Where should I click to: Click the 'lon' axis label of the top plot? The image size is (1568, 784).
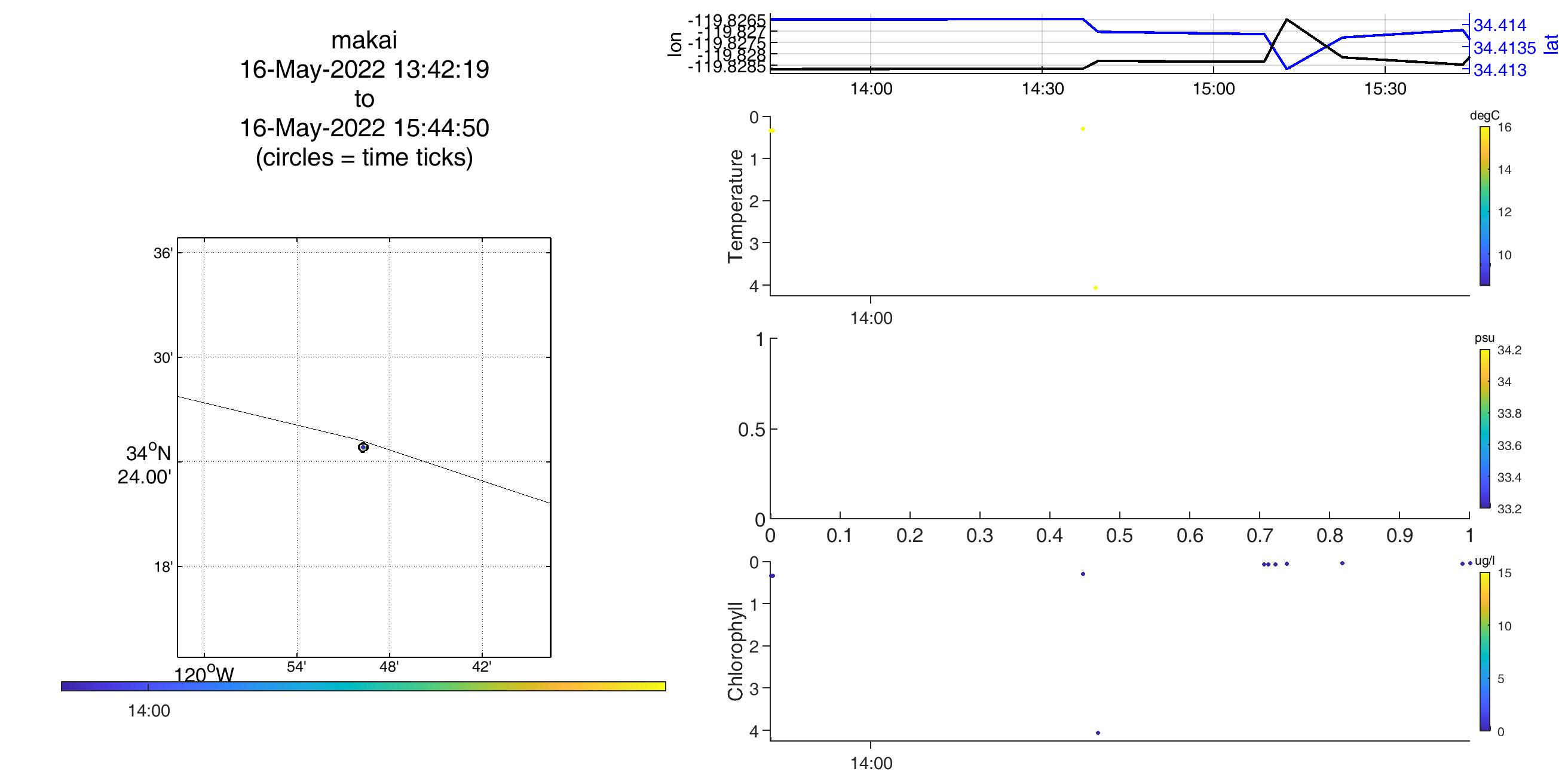pos(675,44)
